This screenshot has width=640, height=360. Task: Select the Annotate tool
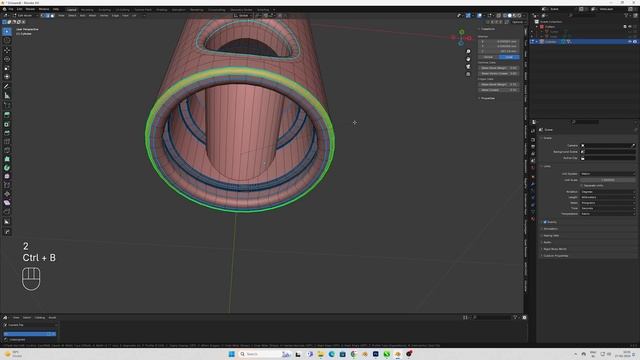(7, 86)
